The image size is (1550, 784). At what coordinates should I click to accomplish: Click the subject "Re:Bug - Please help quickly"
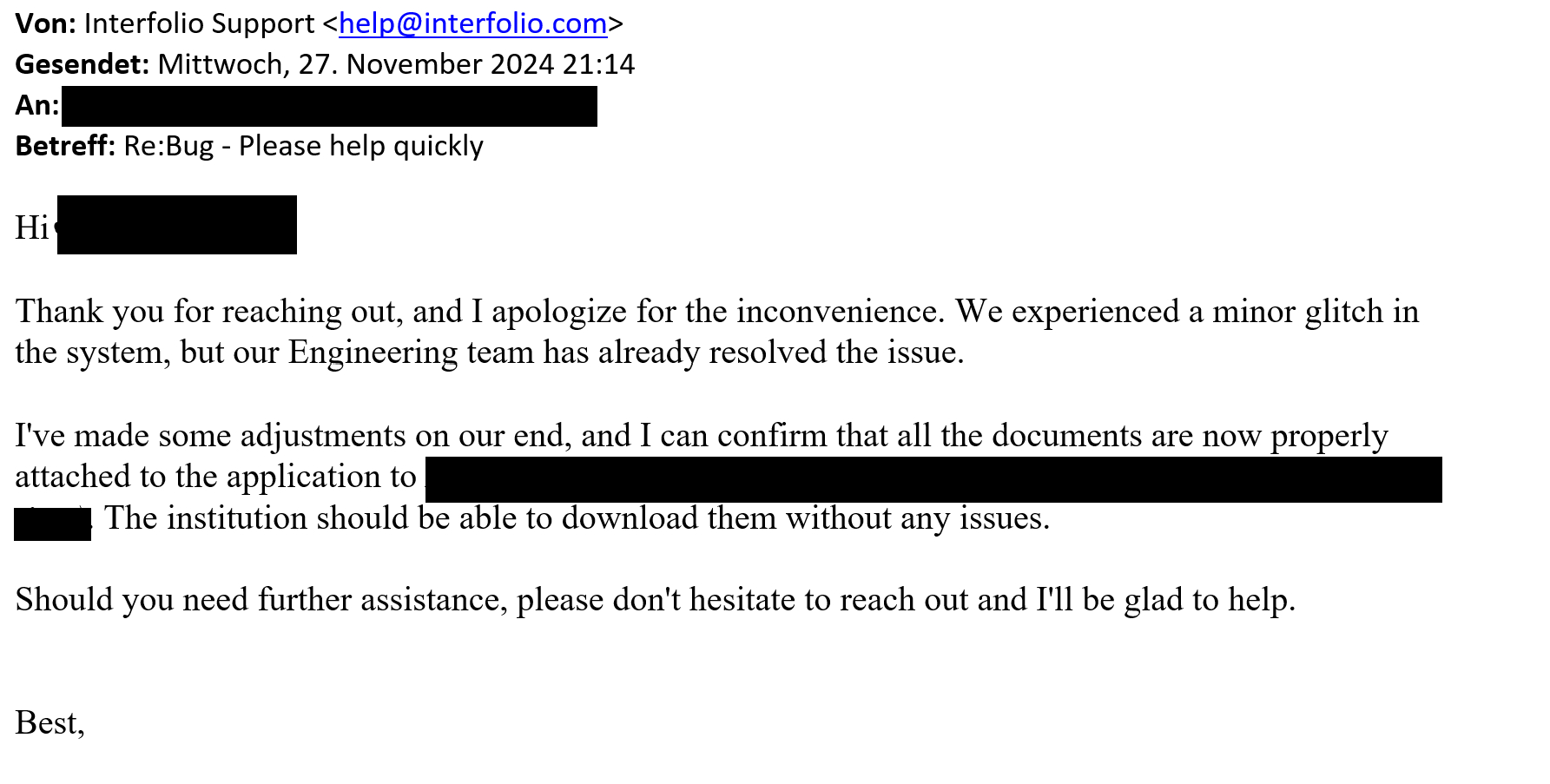(303, 146)
